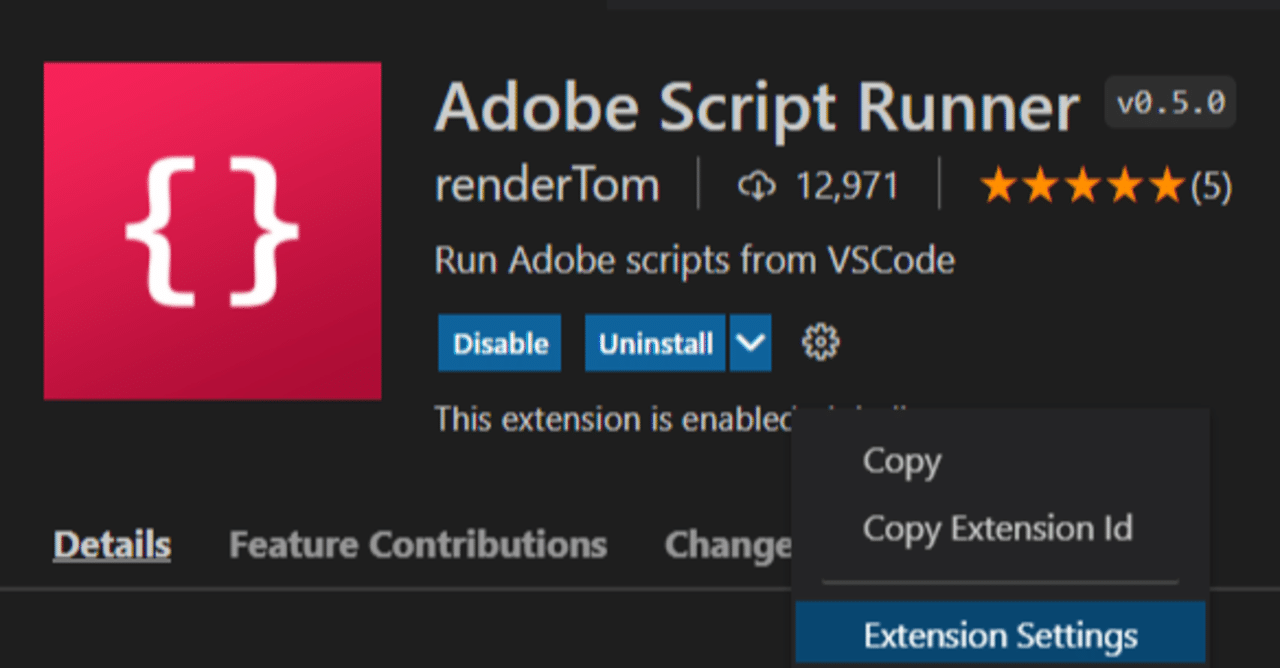Open the Feature Contributions tab
This screenshot has height=668, width=1280.
[418, 544]
